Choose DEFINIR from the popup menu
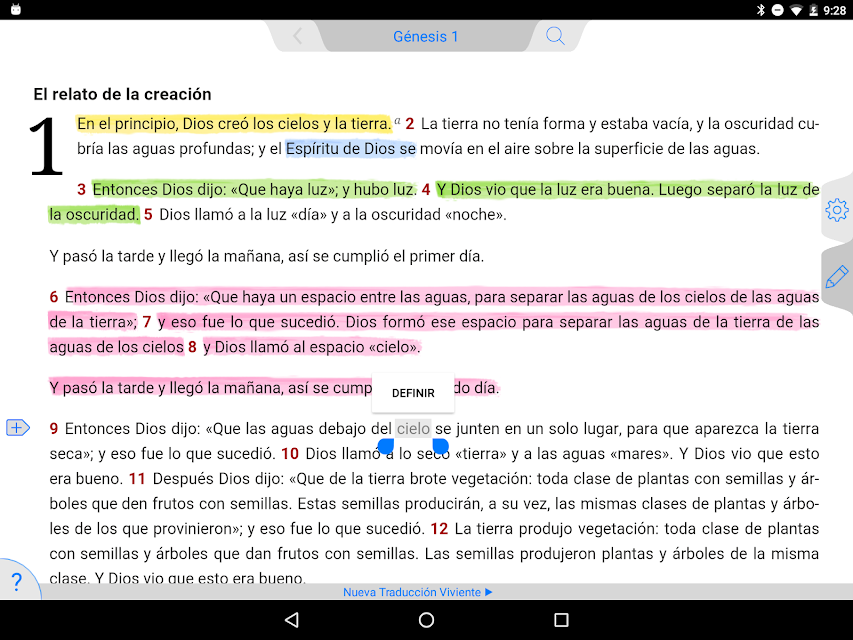The height and width of the screenshot is (640, 853). pos(413,393)
